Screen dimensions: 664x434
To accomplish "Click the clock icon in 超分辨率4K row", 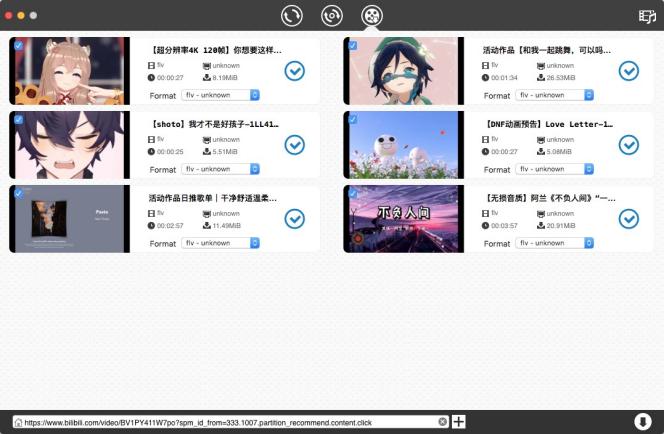I will click(x=151, y=78).
